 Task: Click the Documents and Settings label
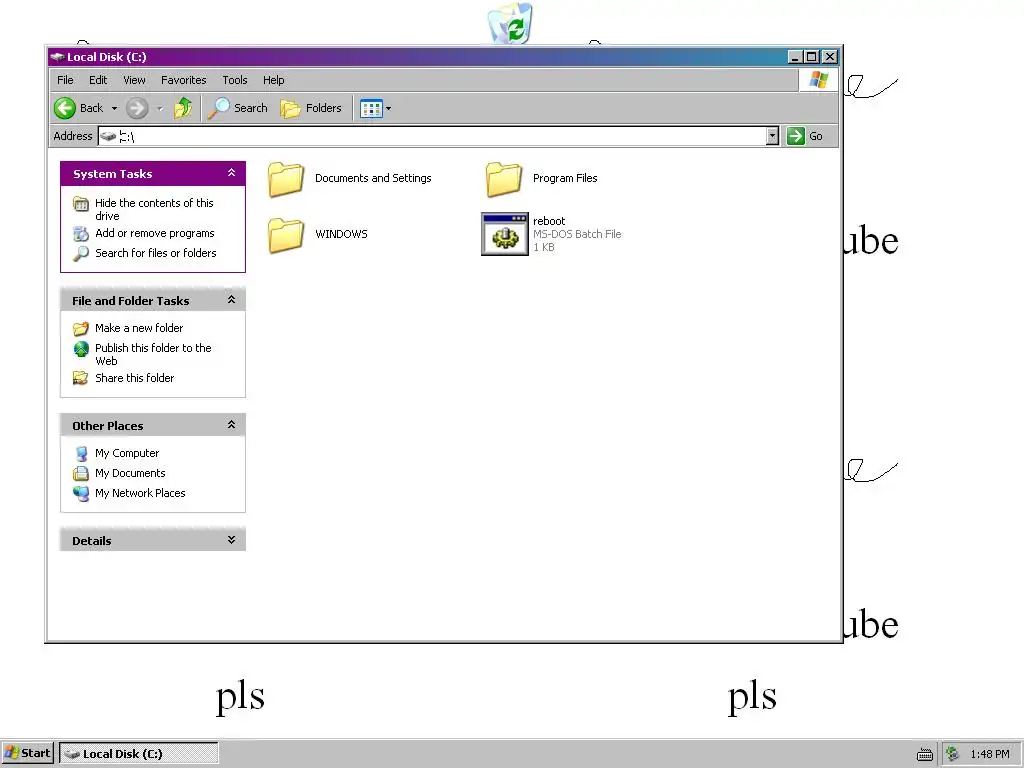pos(373,178)
